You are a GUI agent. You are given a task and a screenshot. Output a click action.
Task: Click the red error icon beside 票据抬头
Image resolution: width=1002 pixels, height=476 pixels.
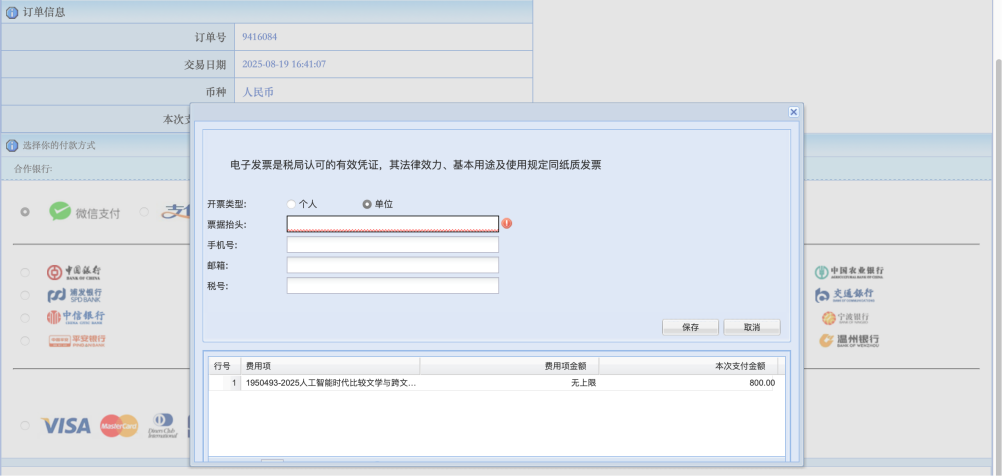coord(507,223)
